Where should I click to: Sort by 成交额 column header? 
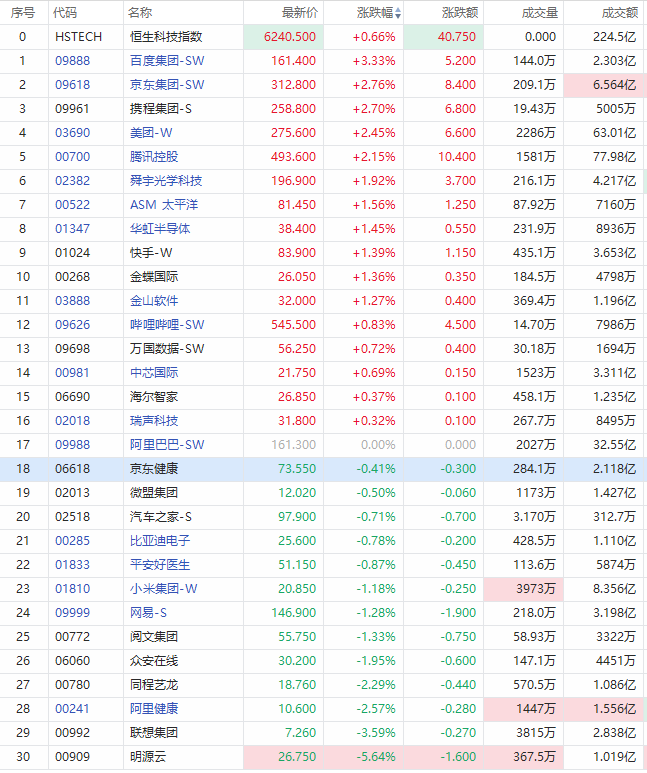click(619, 13)
